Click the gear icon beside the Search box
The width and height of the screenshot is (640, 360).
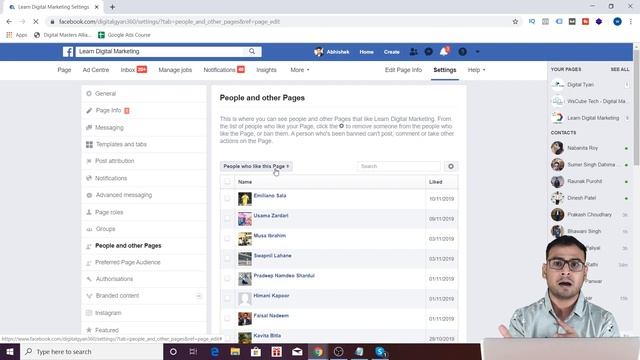[451, 166]
